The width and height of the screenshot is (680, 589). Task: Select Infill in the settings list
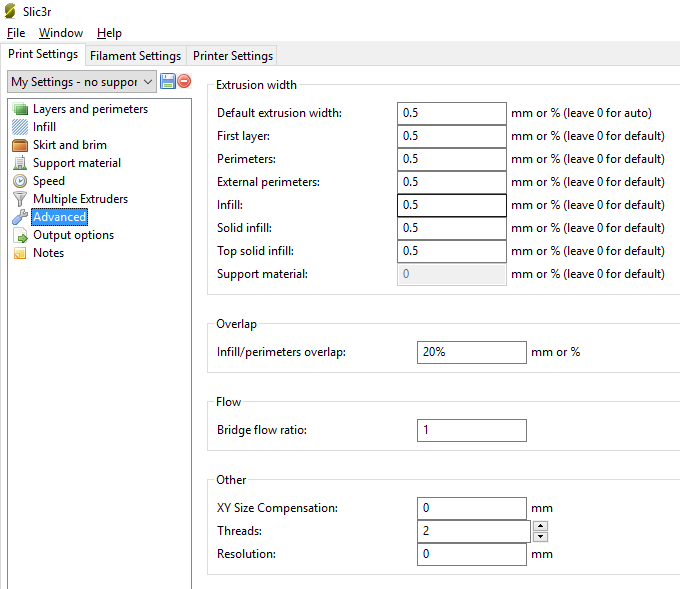(44, 127)
